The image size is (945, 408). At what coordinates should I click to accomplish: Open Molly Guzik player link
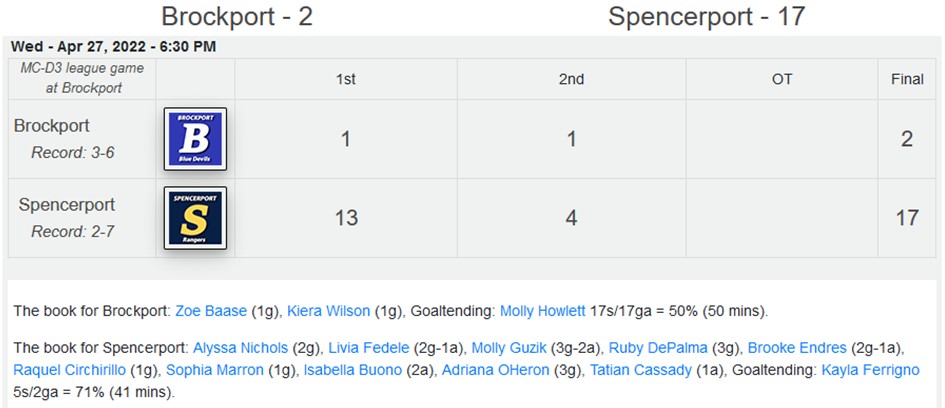pyautogui.click(x=509, y=348)
